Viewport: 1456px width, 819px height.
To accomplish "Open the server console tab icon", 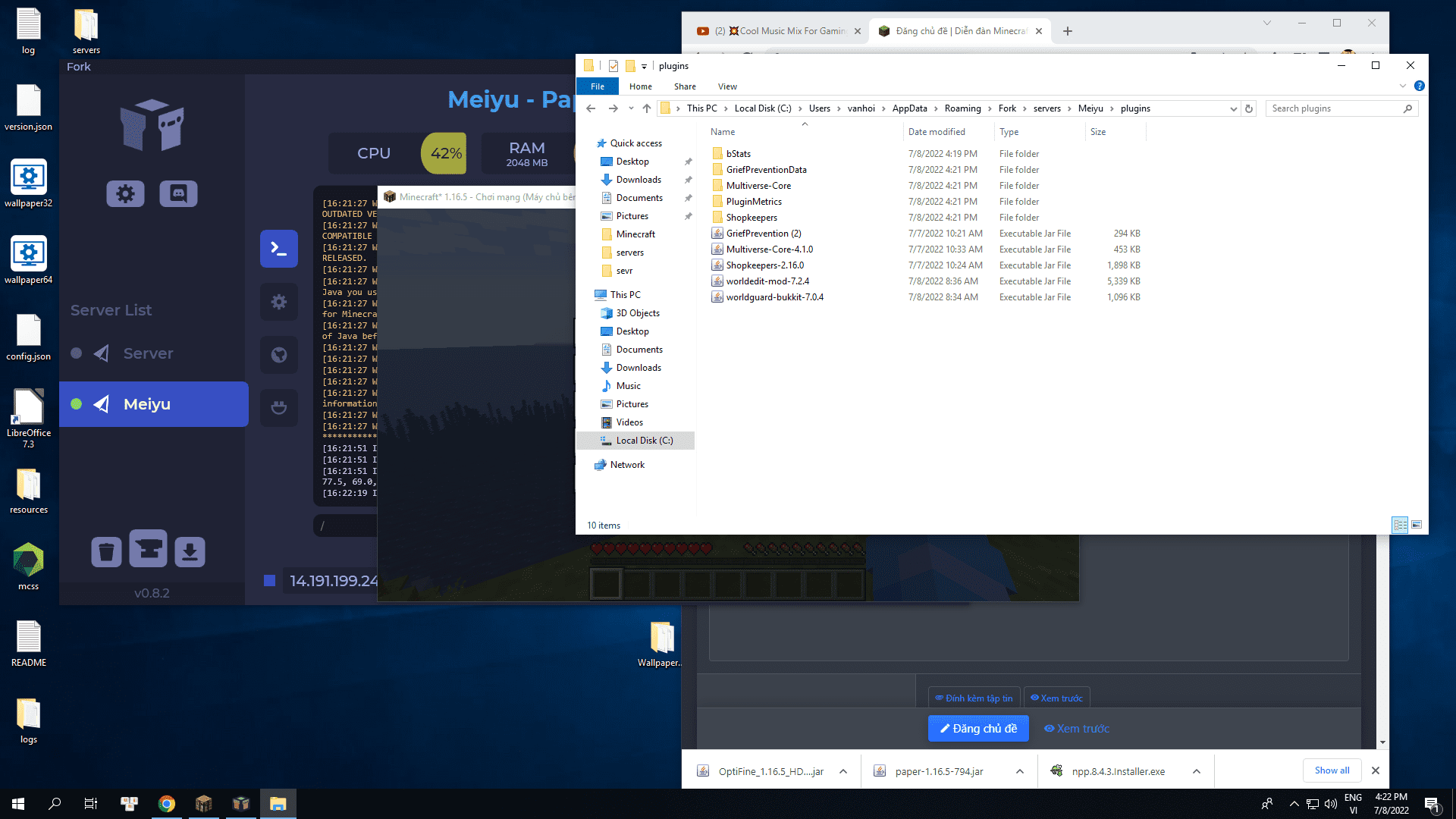I will pyautogui.click(x=278, y=249).
